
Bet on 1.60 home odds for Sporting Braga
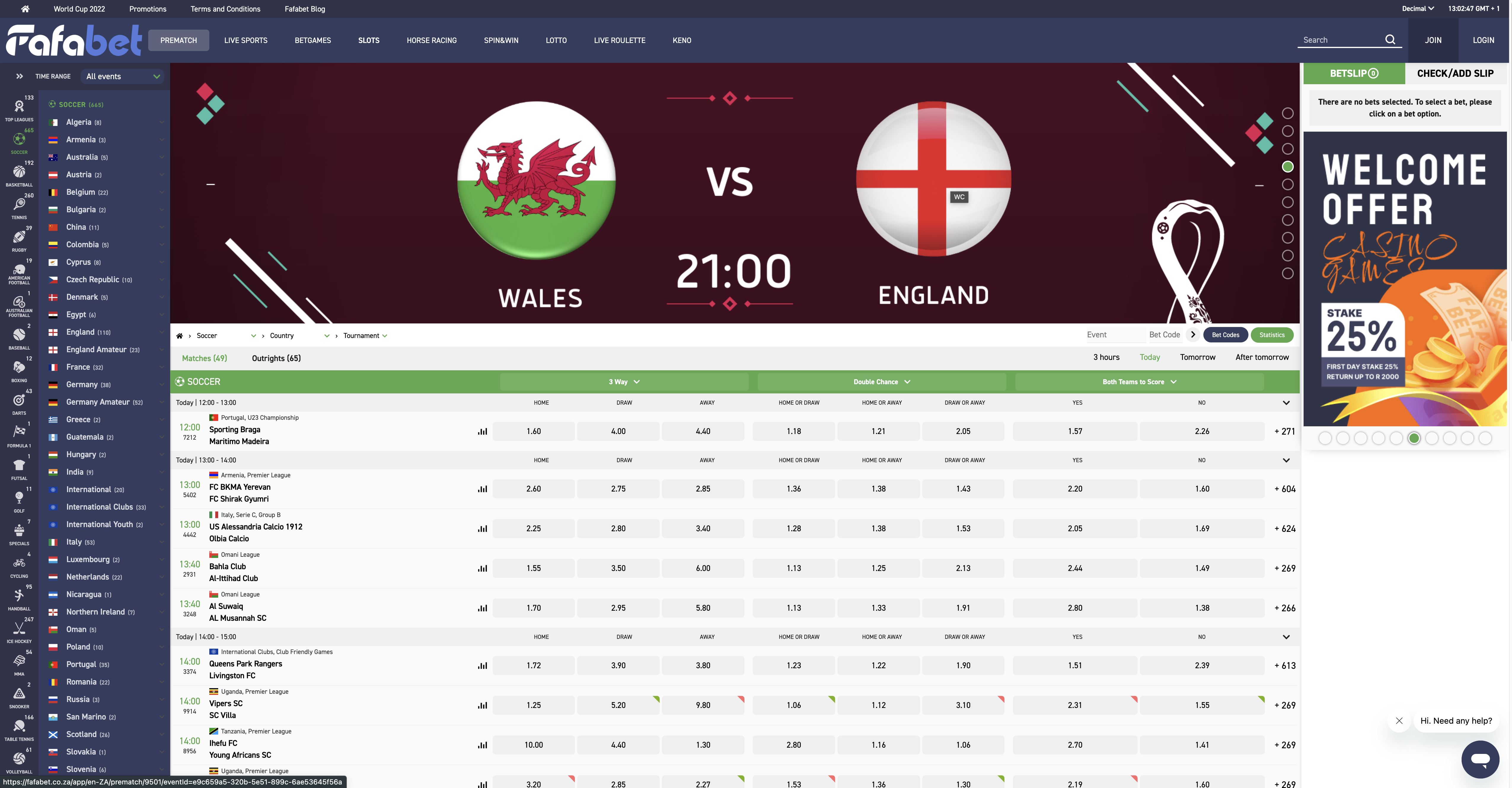(534, 431)
